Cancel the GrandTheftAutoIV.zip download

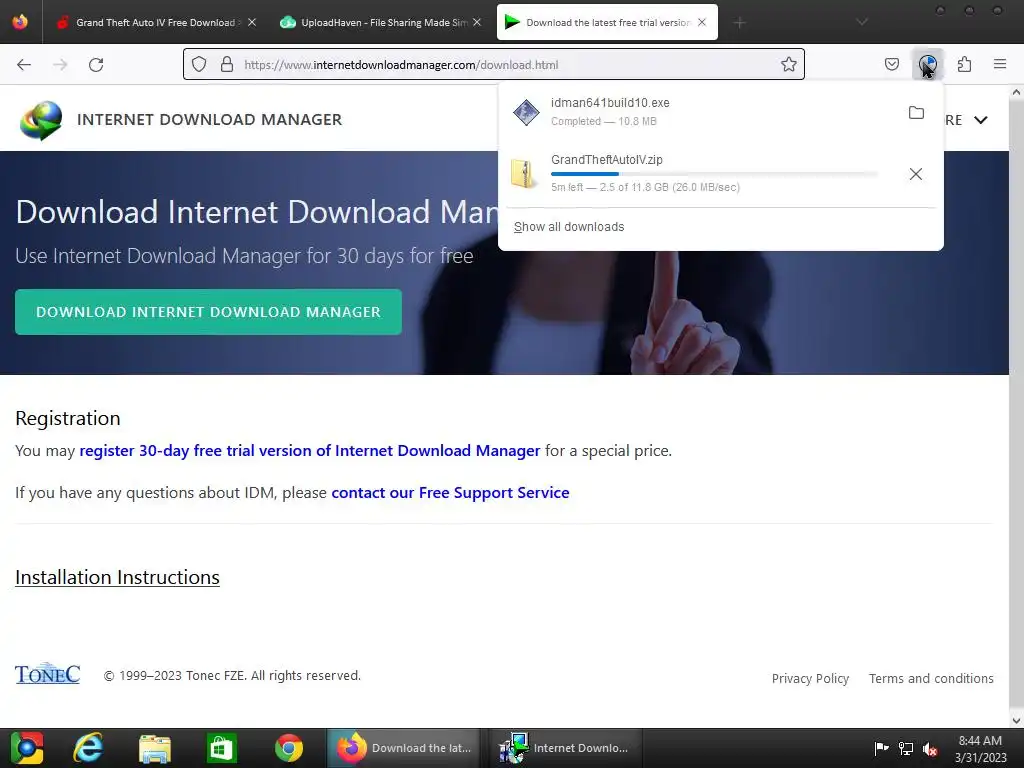tap(916, 174)
